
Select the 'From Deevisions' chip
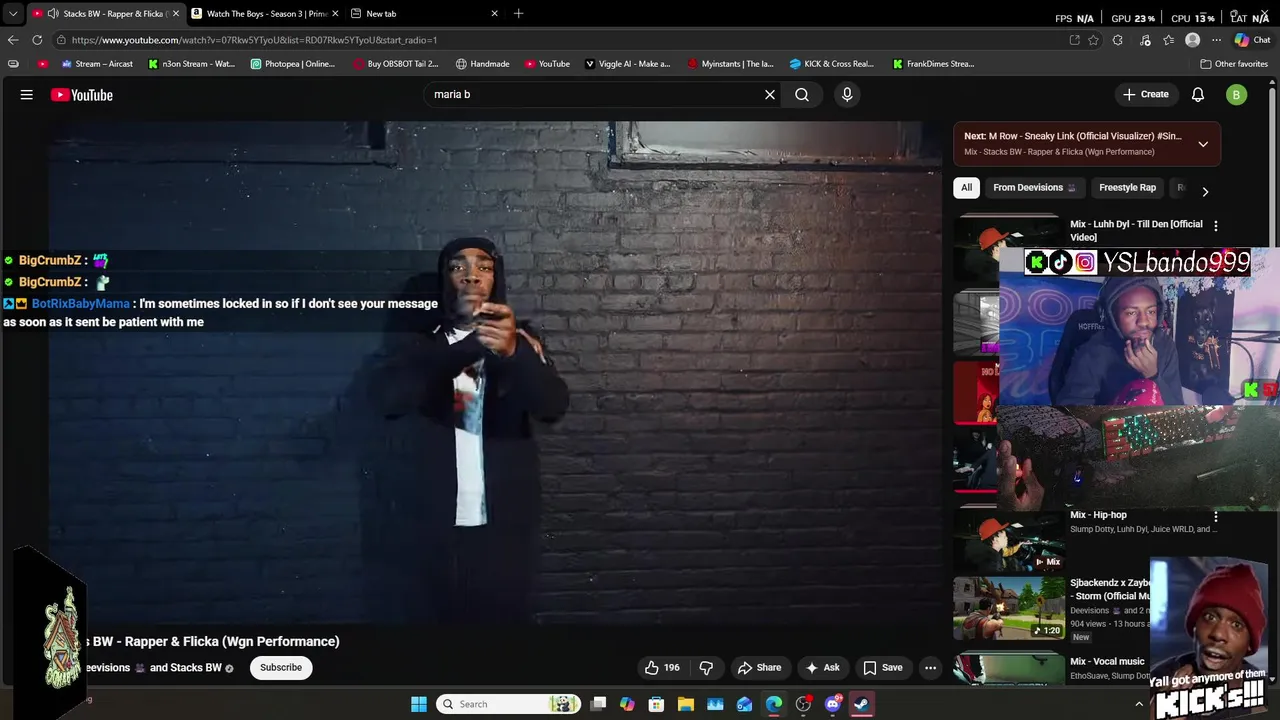(1034, 188)
